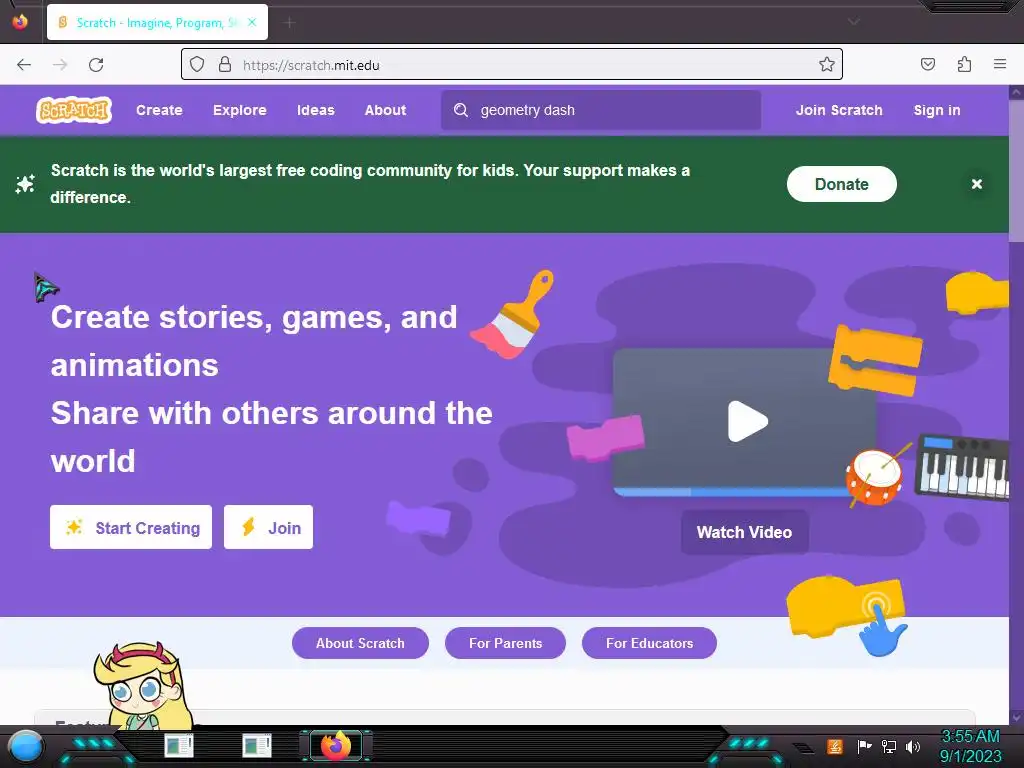Click the Firefox icon left of tabs
This screenshot has width=1024, height=768.
(x=20, y=22)
